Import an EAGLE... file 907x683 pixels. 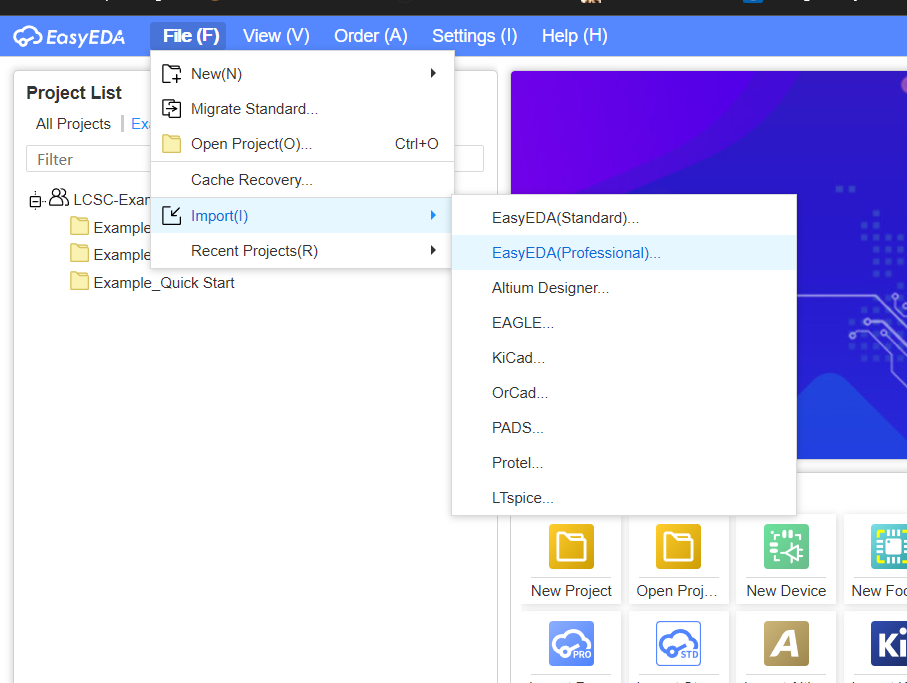[624, 323]
